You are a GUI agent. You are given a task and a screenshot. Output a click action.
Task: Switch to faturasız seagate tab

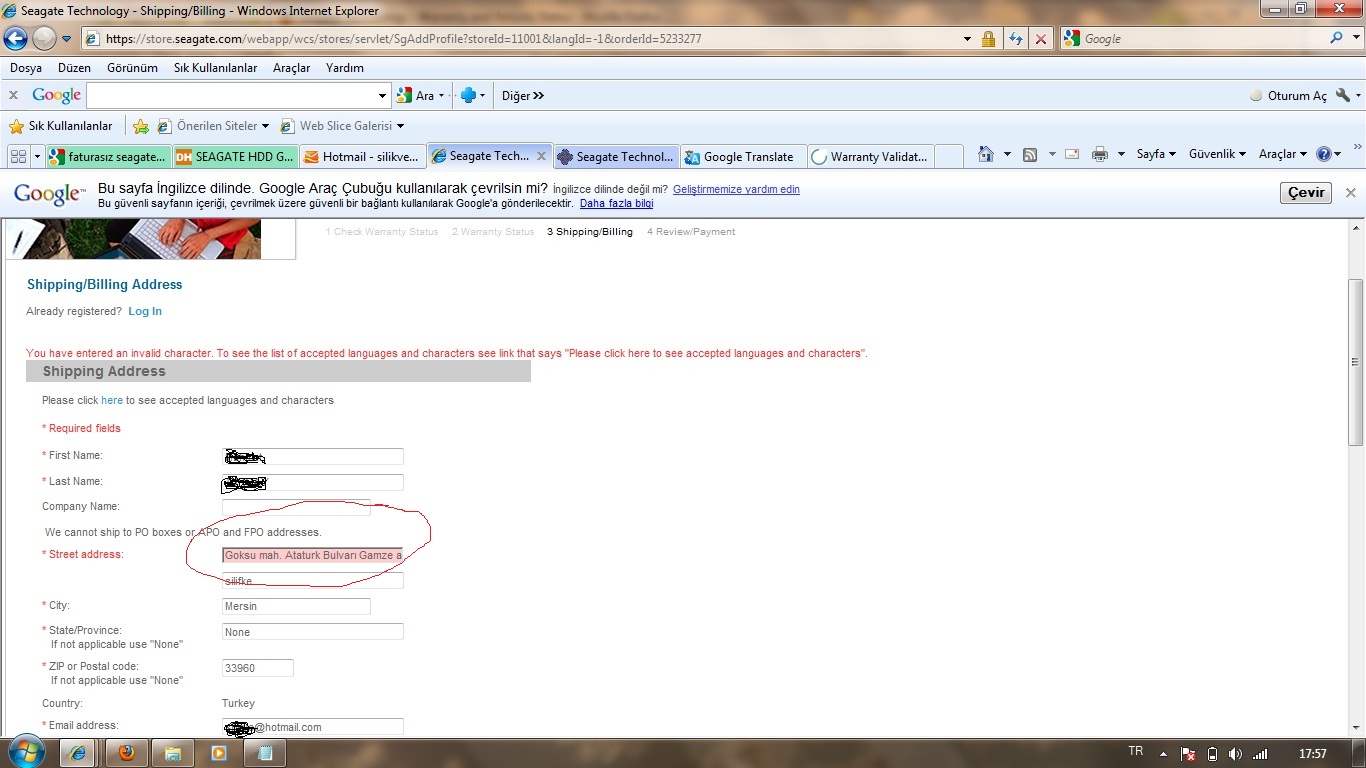[x=108, y=157]
